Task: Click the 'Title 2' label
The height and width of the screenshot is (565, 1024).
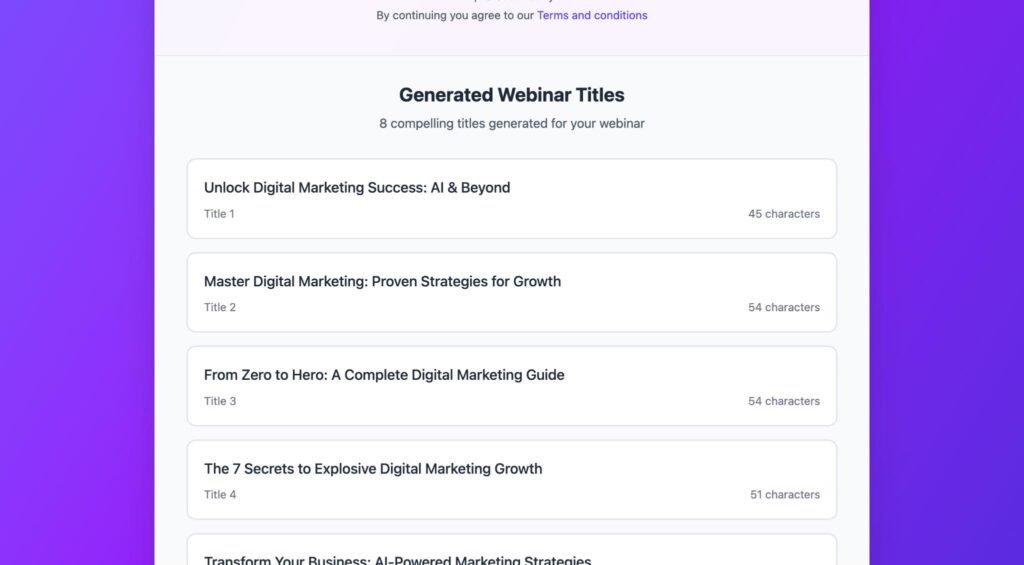Action: click(x=220, y=308)
